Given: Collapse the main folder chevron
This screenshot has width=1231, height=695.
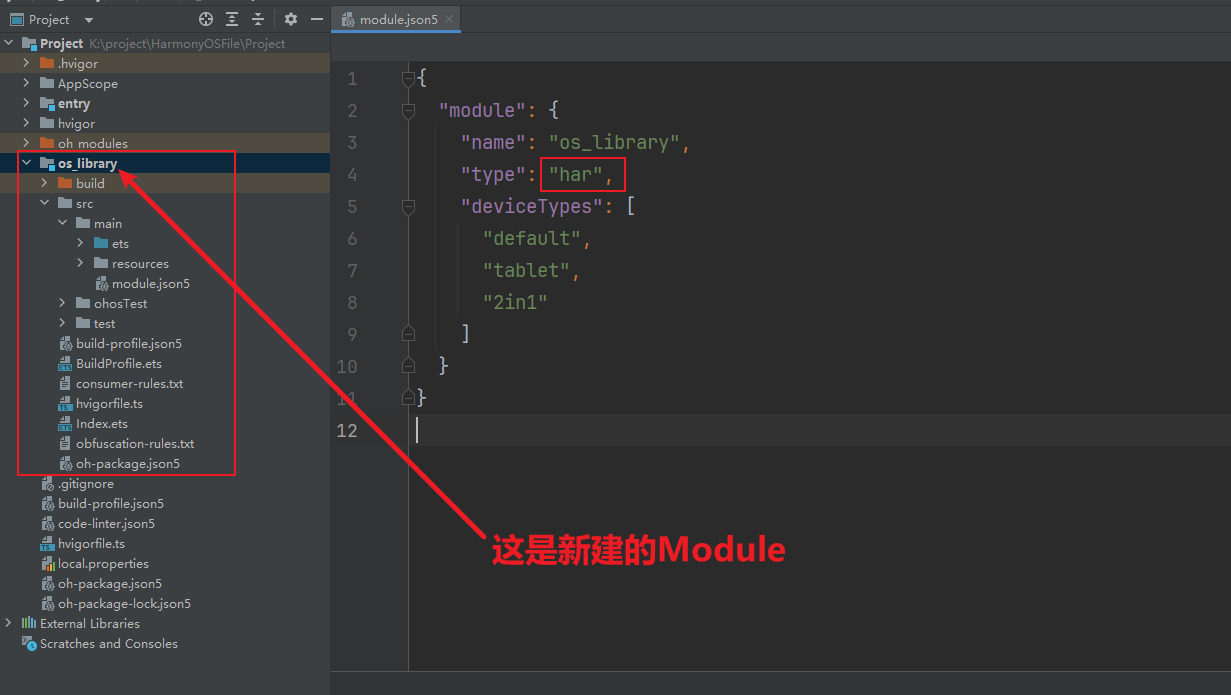Looking at the screenshot, I should click(63, 223).
